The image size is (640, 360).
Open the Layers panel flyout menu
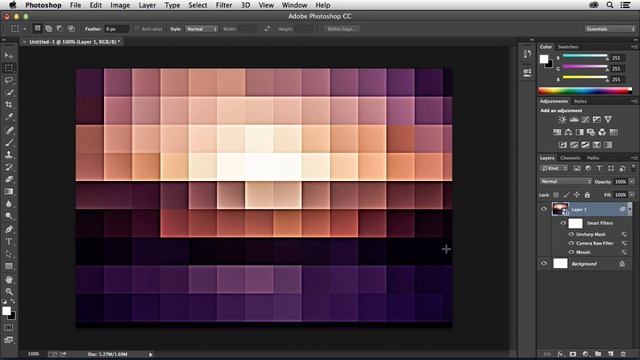[x=634, y=158]
